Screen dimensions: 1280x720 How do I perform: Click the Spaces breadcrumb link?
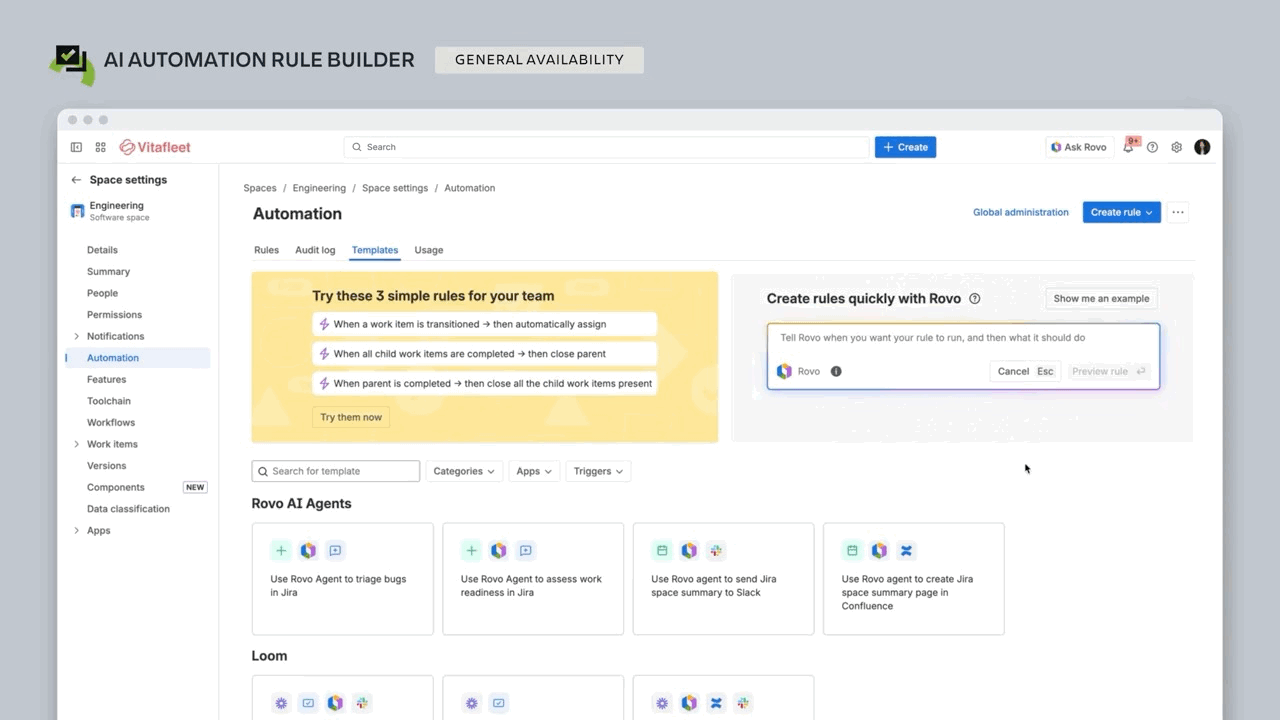tap(260, 188)
